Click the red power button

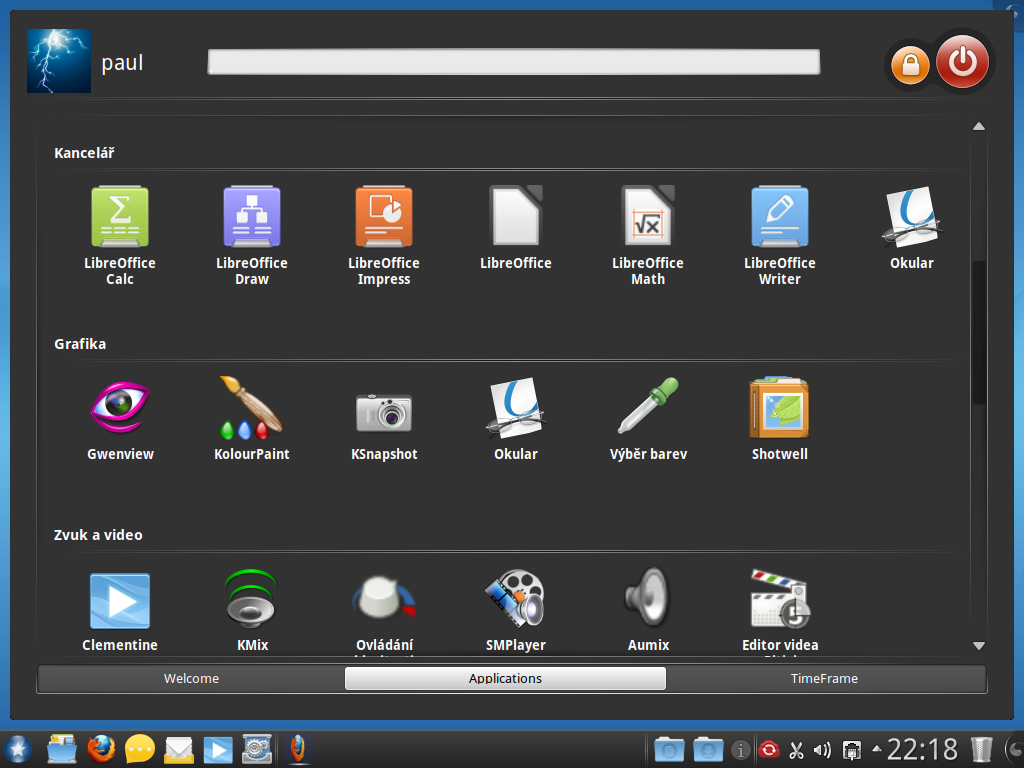[x=963, y=62]
